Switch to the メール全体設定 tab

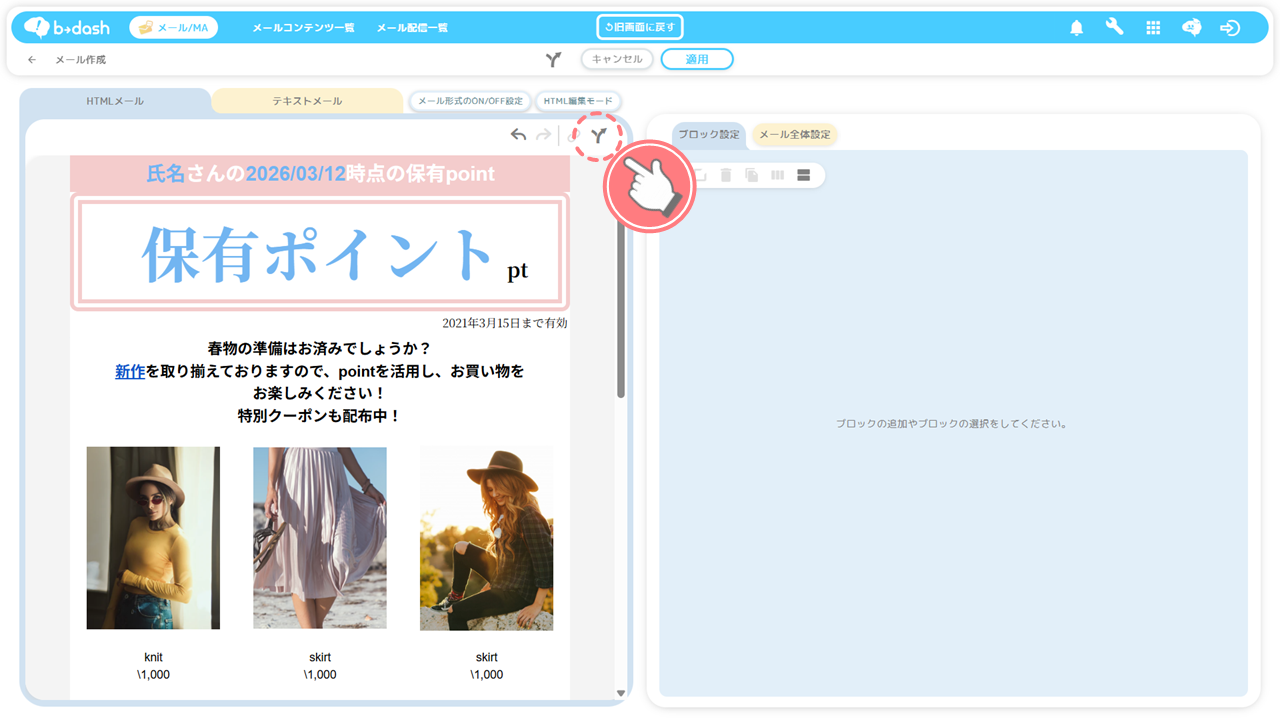[x=794, y=135]
